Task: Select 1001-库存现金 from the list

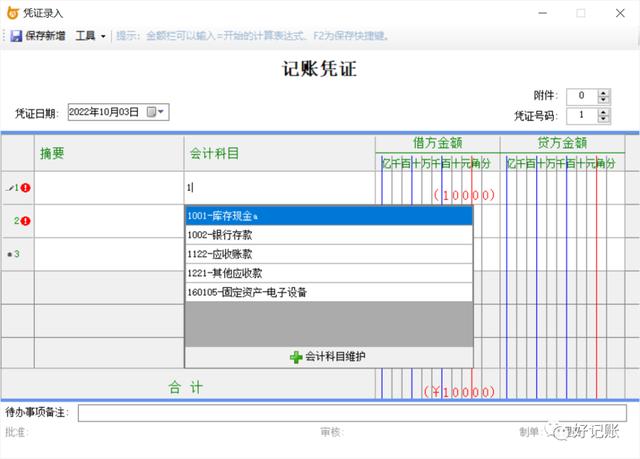Action: (329, 216)
